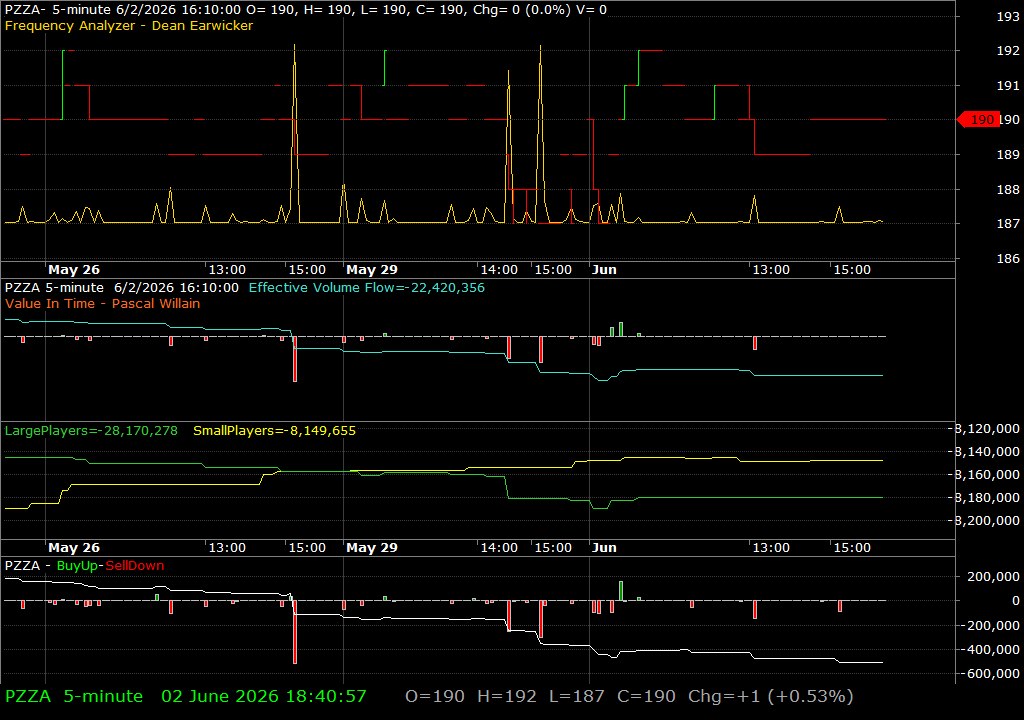The width and height of the screenshot is (1024, 720).
Task: Click Jun on the players pane time axis
Action: (x=604, y=548)
